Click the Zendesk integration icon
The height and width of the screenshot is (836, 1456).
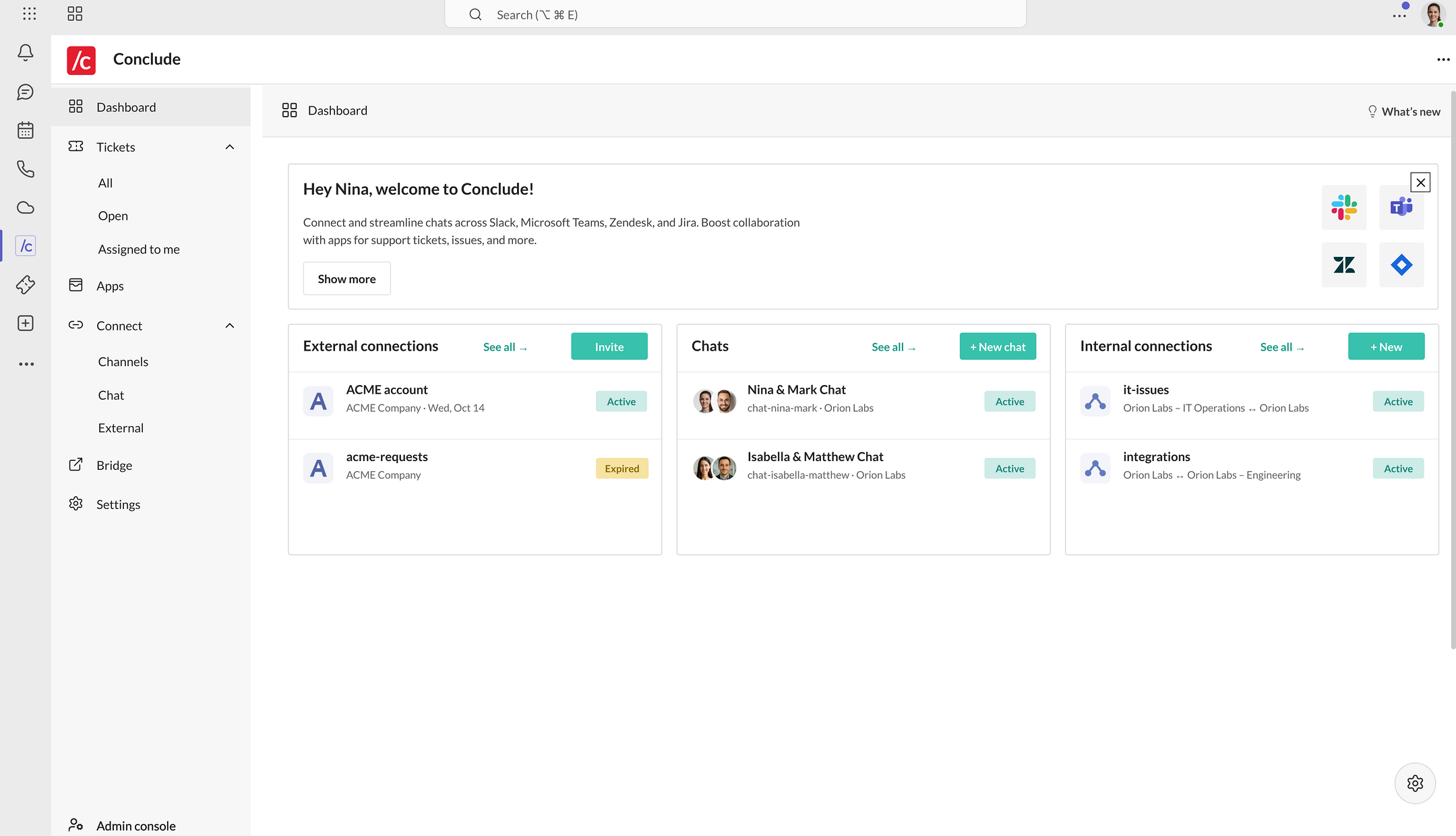click(1344, 265)
